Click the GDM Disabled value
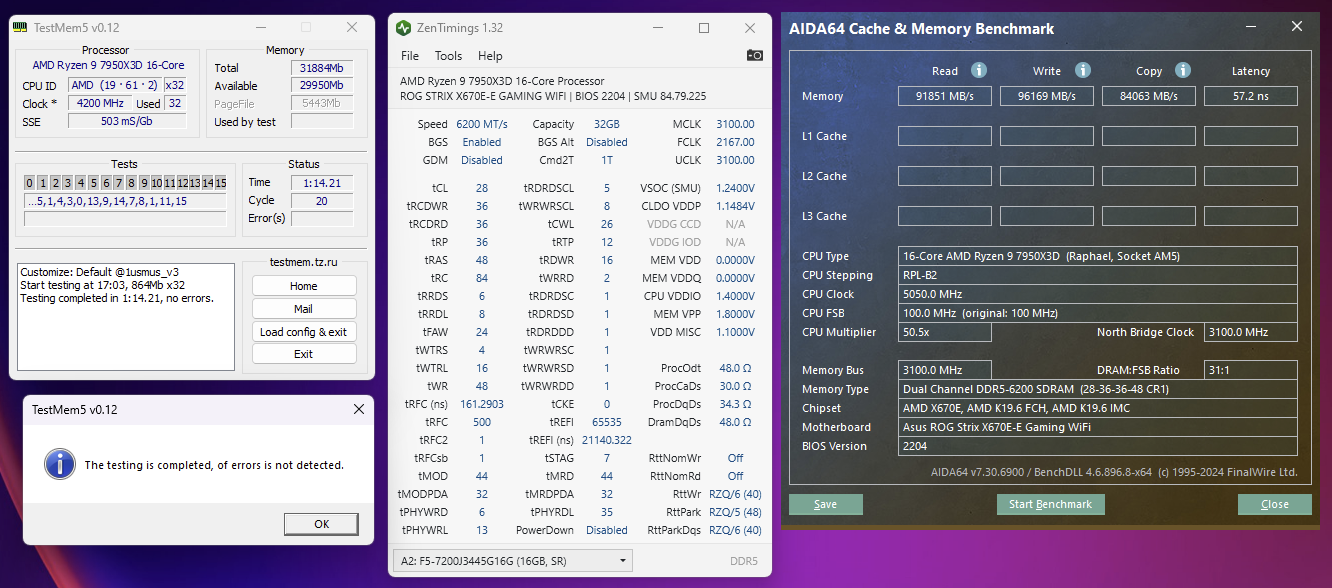This screenshot has width=1332, height=588. click(x=482, y=160)
